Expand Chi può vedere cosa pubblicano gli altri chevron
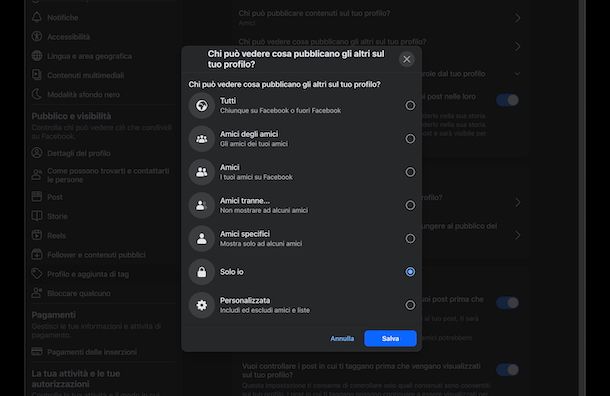The height and width of the screenshot is (396, 610). (517, 47)
